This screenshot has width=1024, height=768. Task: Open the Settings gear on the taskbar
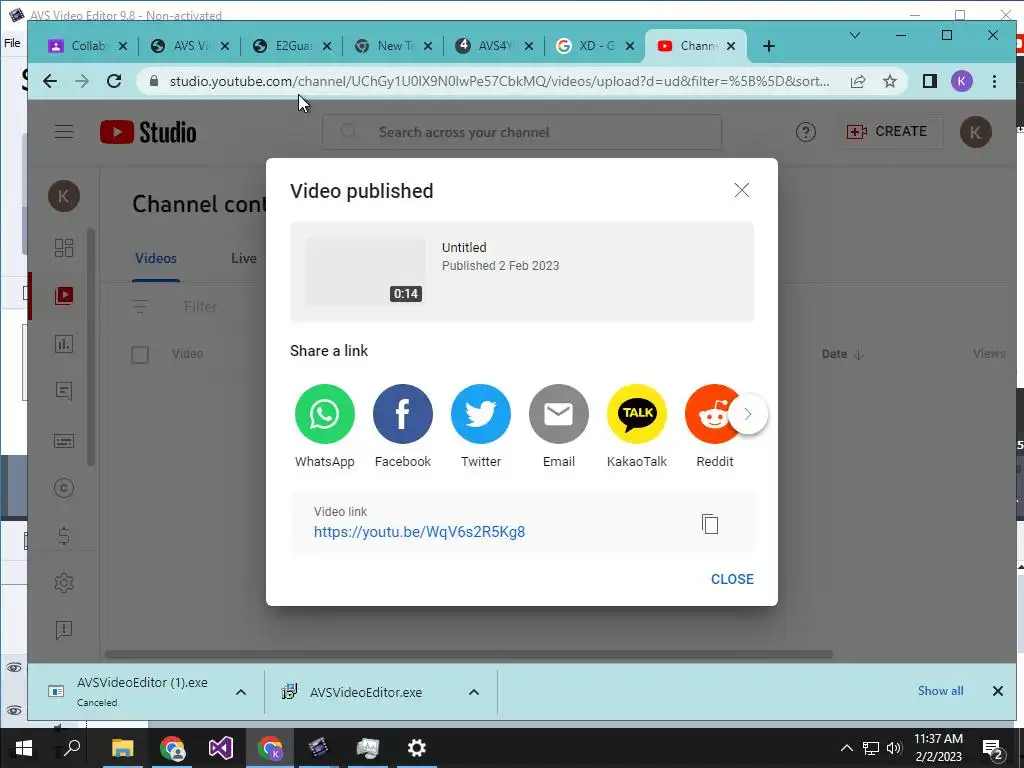tap(417, 748)
